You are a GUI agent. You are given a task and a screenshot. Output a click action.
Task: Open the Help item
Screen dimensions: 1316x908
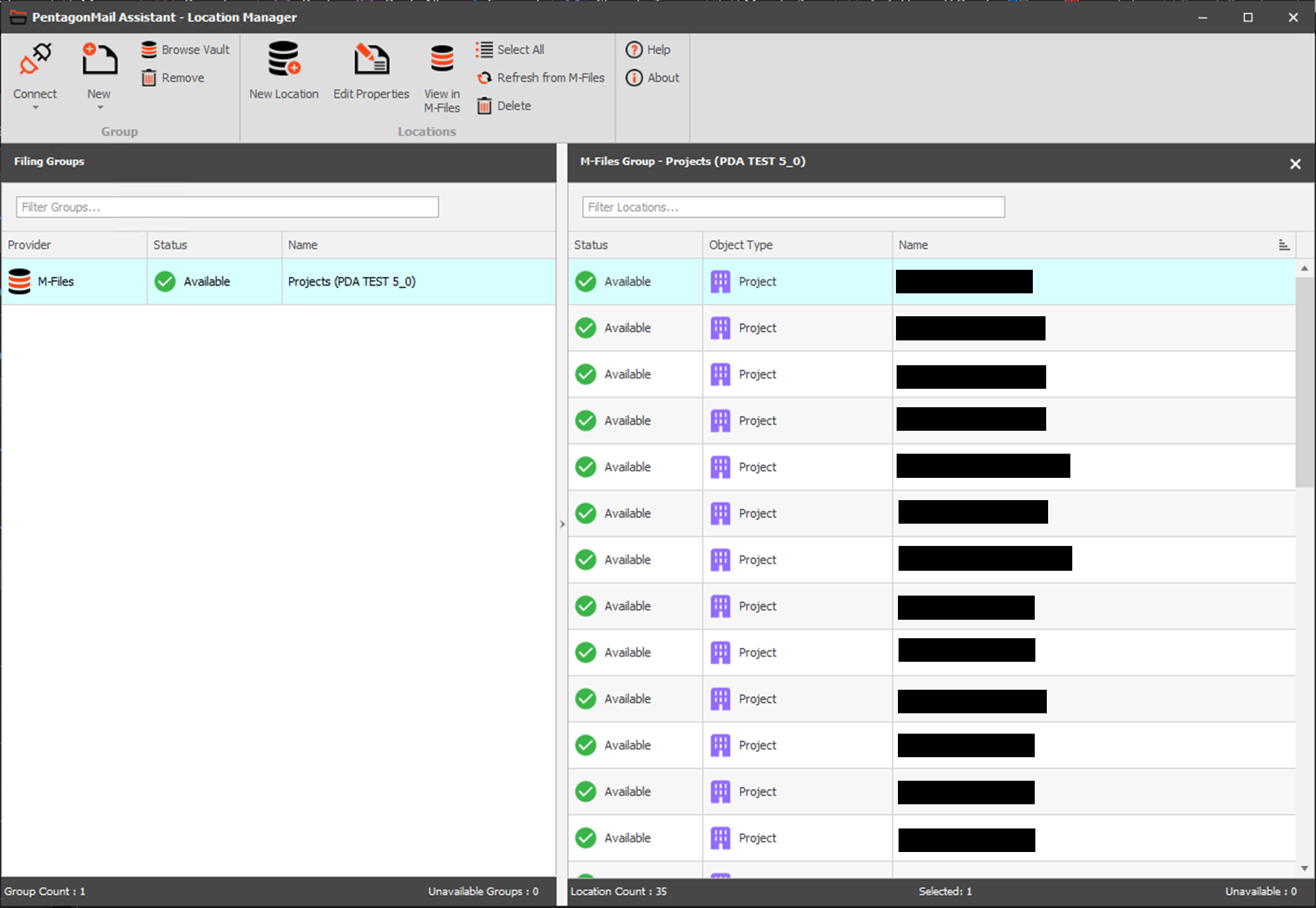[648, 50]
